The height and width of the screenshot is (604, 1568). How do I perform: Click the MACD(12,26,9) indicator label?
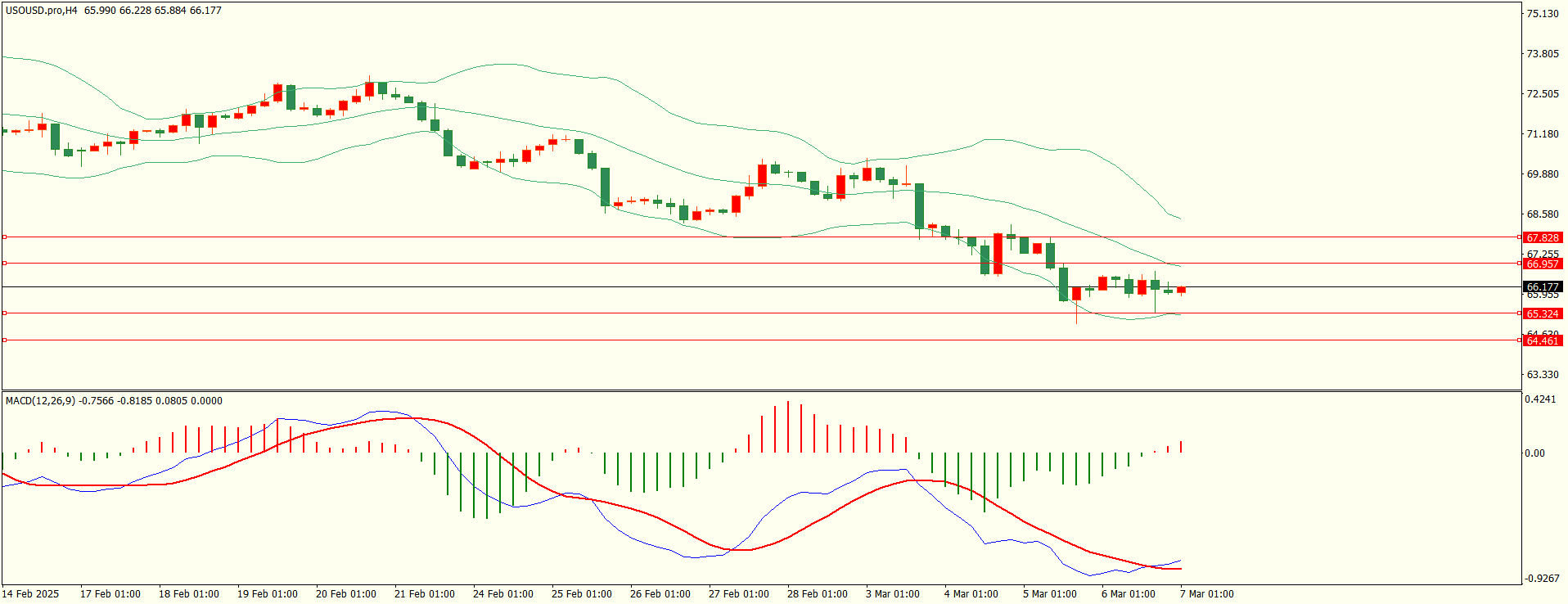[x=40, y=401]
